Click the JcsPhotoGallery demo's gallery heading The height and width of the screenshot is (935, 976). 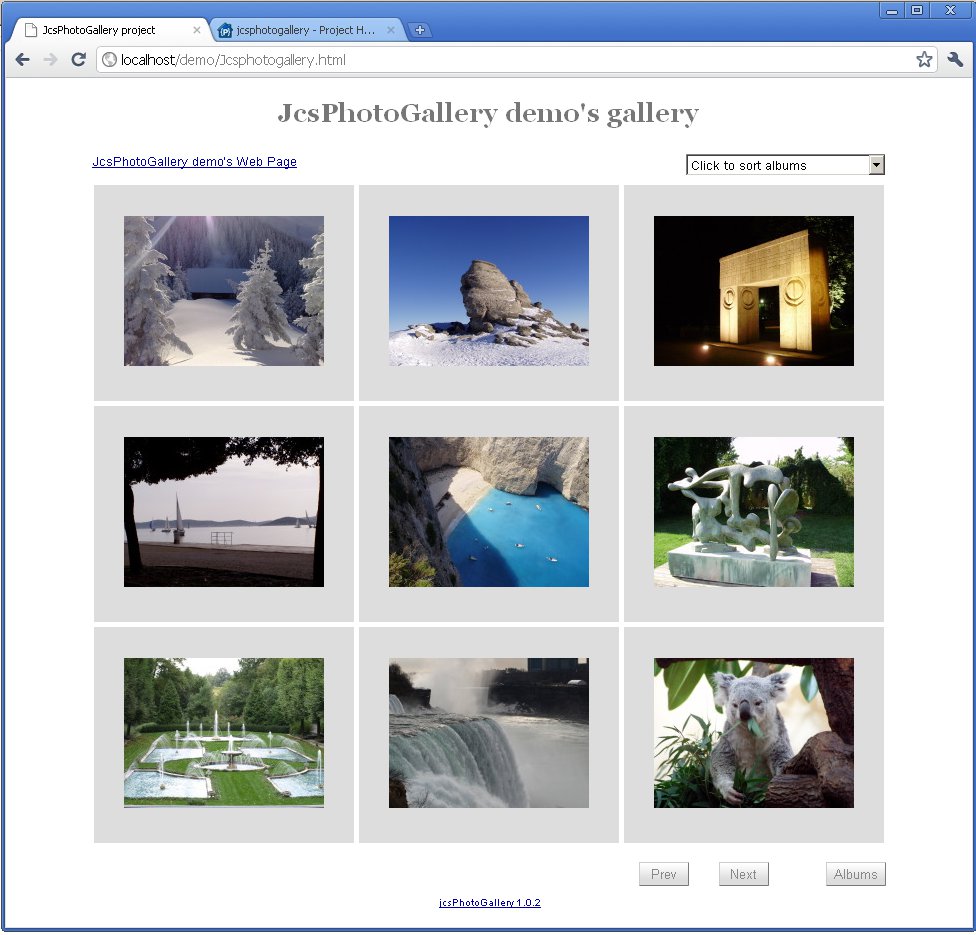click(488, 113)
